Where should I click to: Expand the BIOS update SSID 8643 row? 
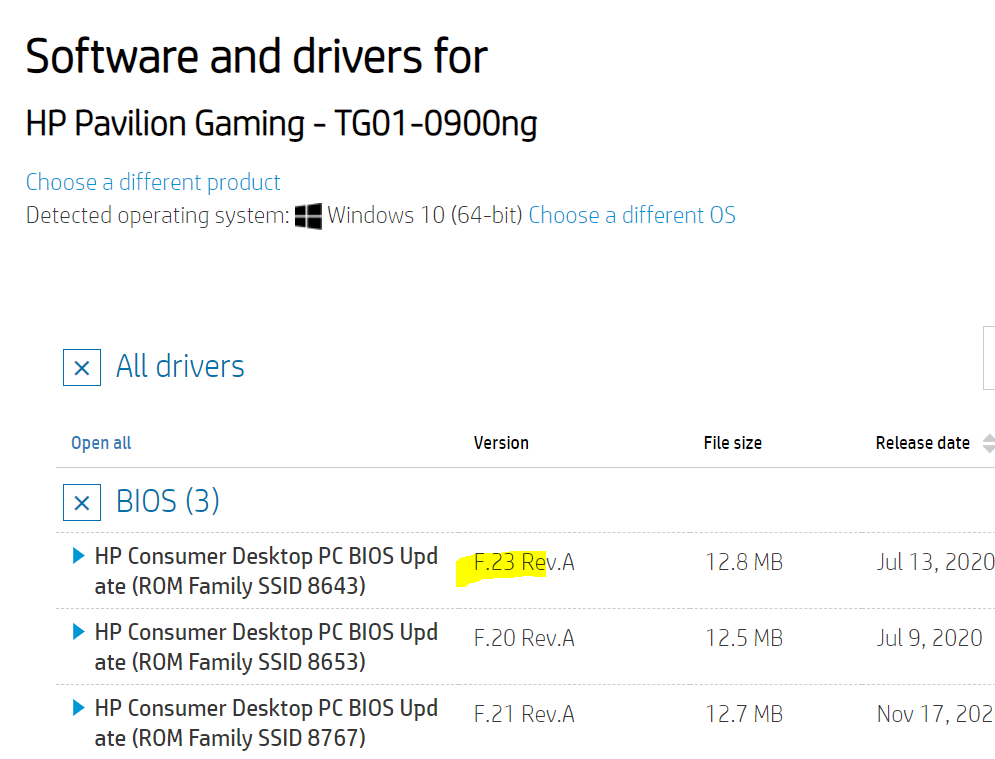click(x=79, y=556)
